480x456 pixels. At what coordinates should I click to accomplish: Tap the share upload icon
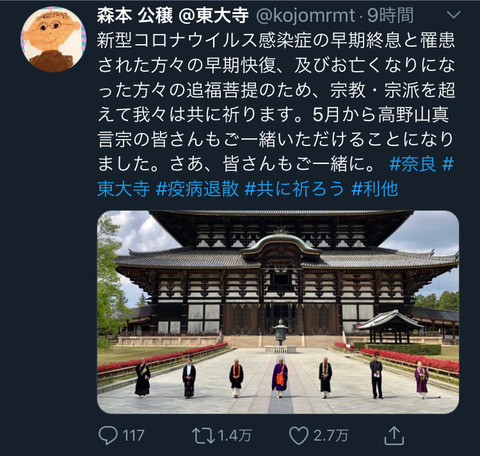394,435
